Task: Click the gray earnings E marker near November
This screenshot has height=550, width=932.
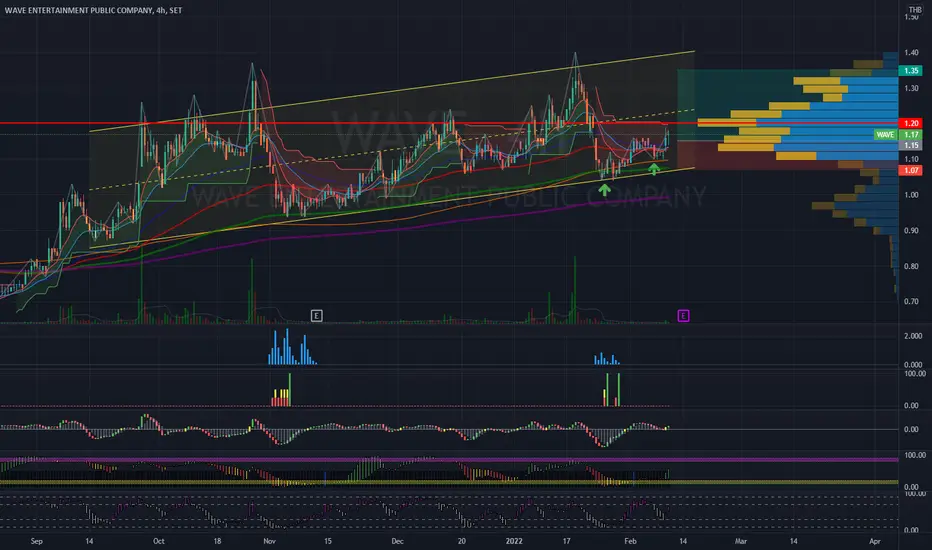Action: [317, 316]
